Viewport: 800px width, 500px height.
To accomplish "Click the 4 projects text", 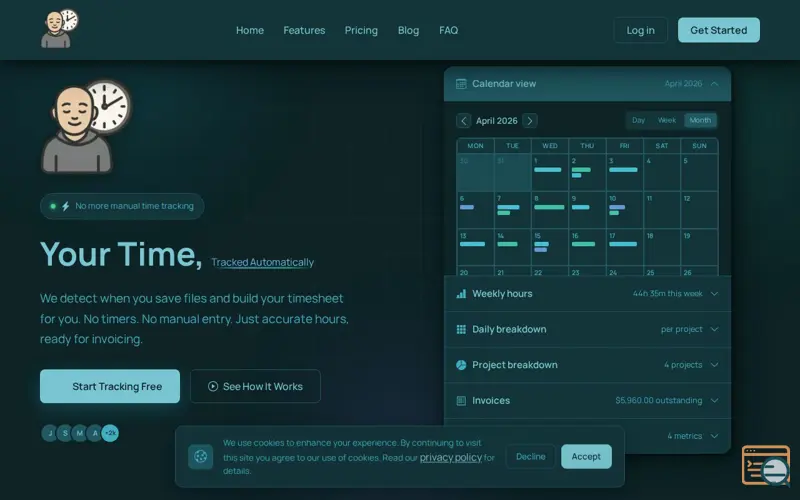I will pos(683,365).
